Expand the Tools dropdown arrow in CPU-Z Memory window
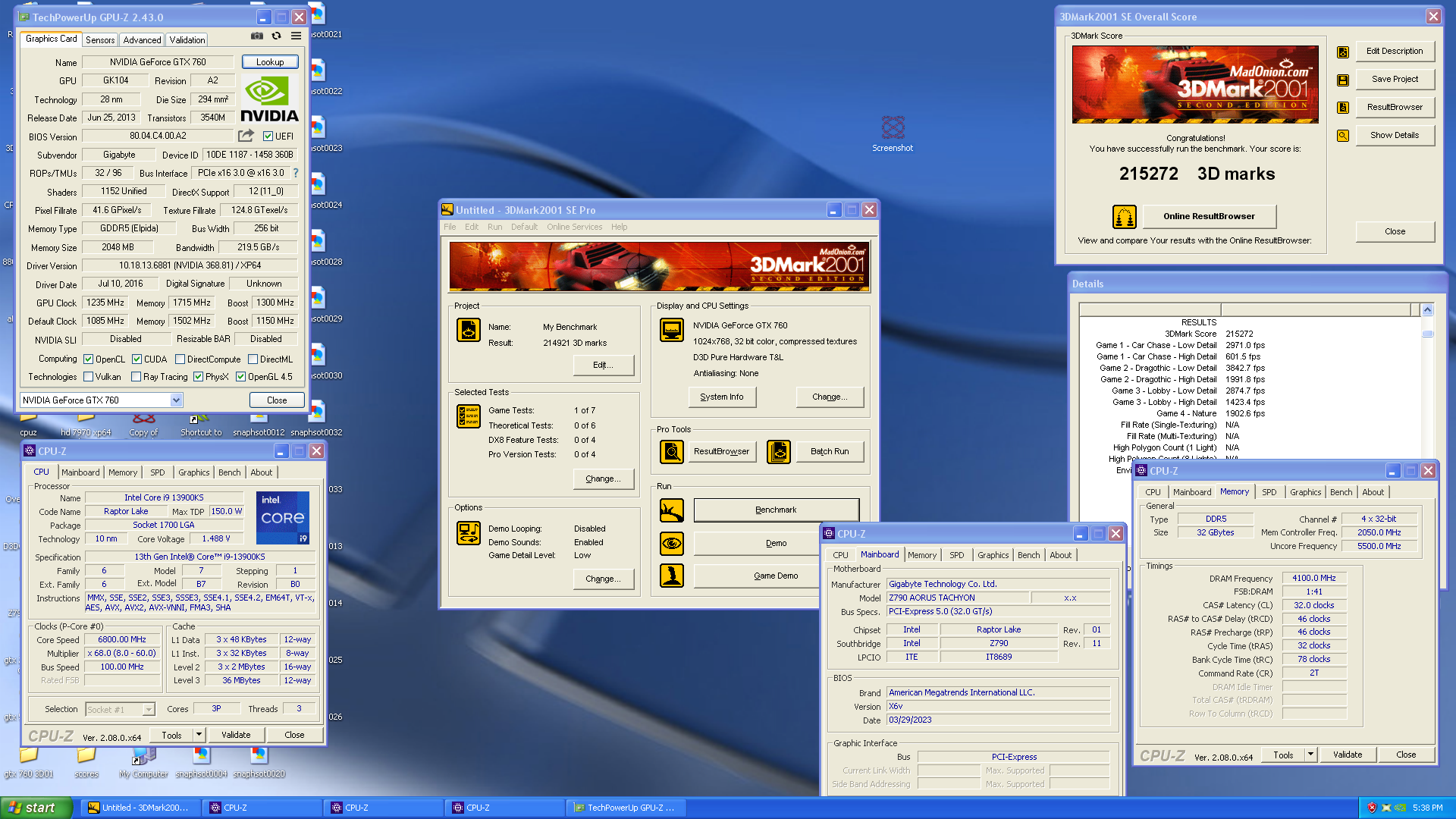The width and height of the screenshot is (1456, 819). [1310, 755]
